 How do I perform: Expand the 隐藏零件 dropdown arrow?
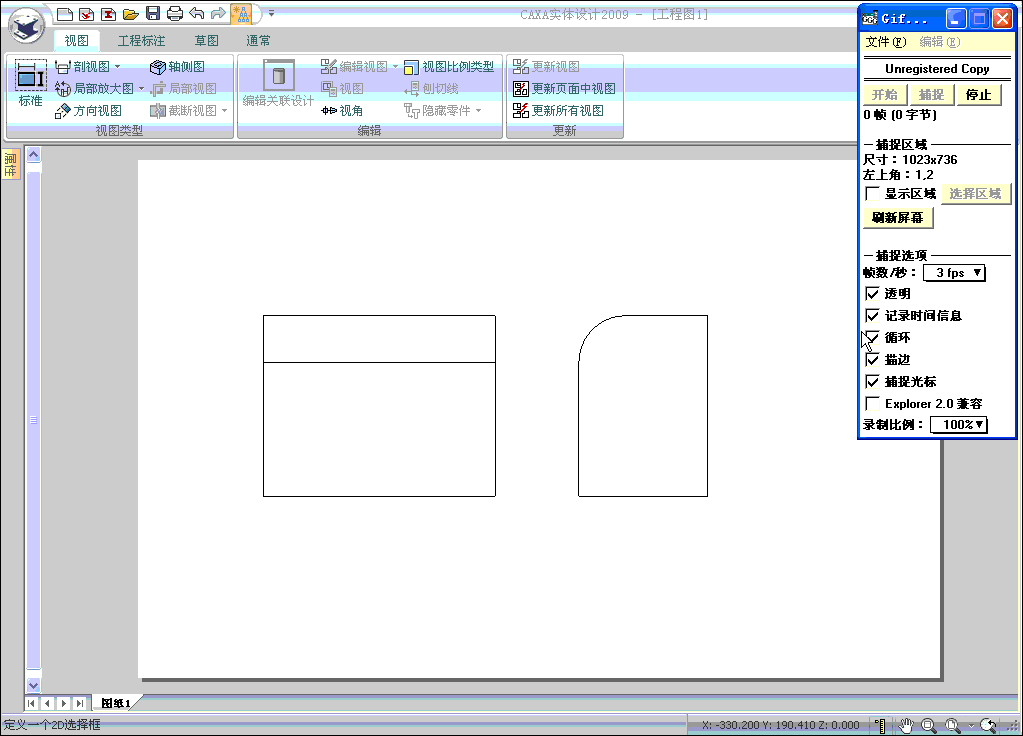(478, 110)
